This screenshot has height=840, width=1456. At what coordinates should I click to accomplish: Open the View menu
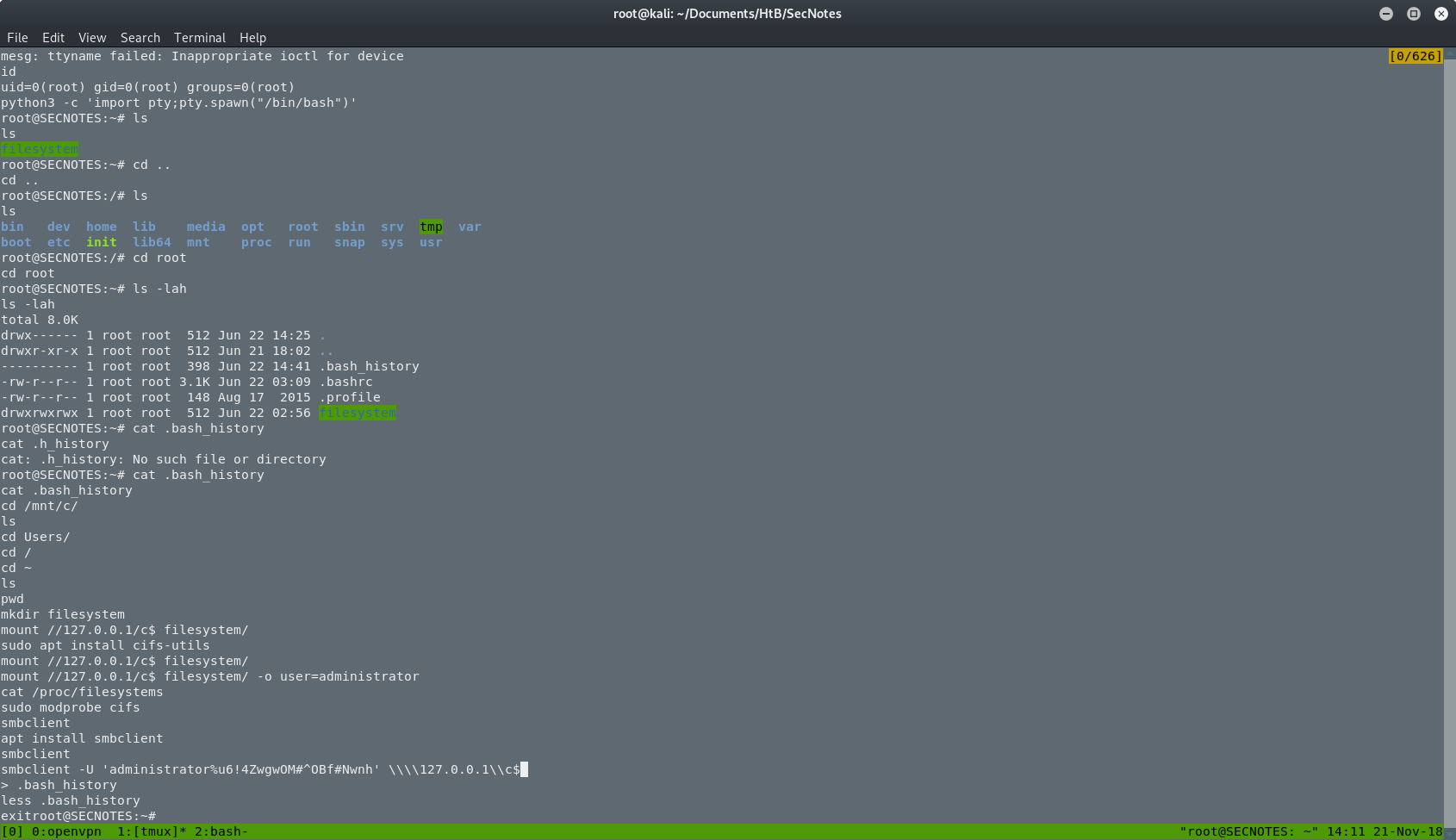click(x=91, y=37)
